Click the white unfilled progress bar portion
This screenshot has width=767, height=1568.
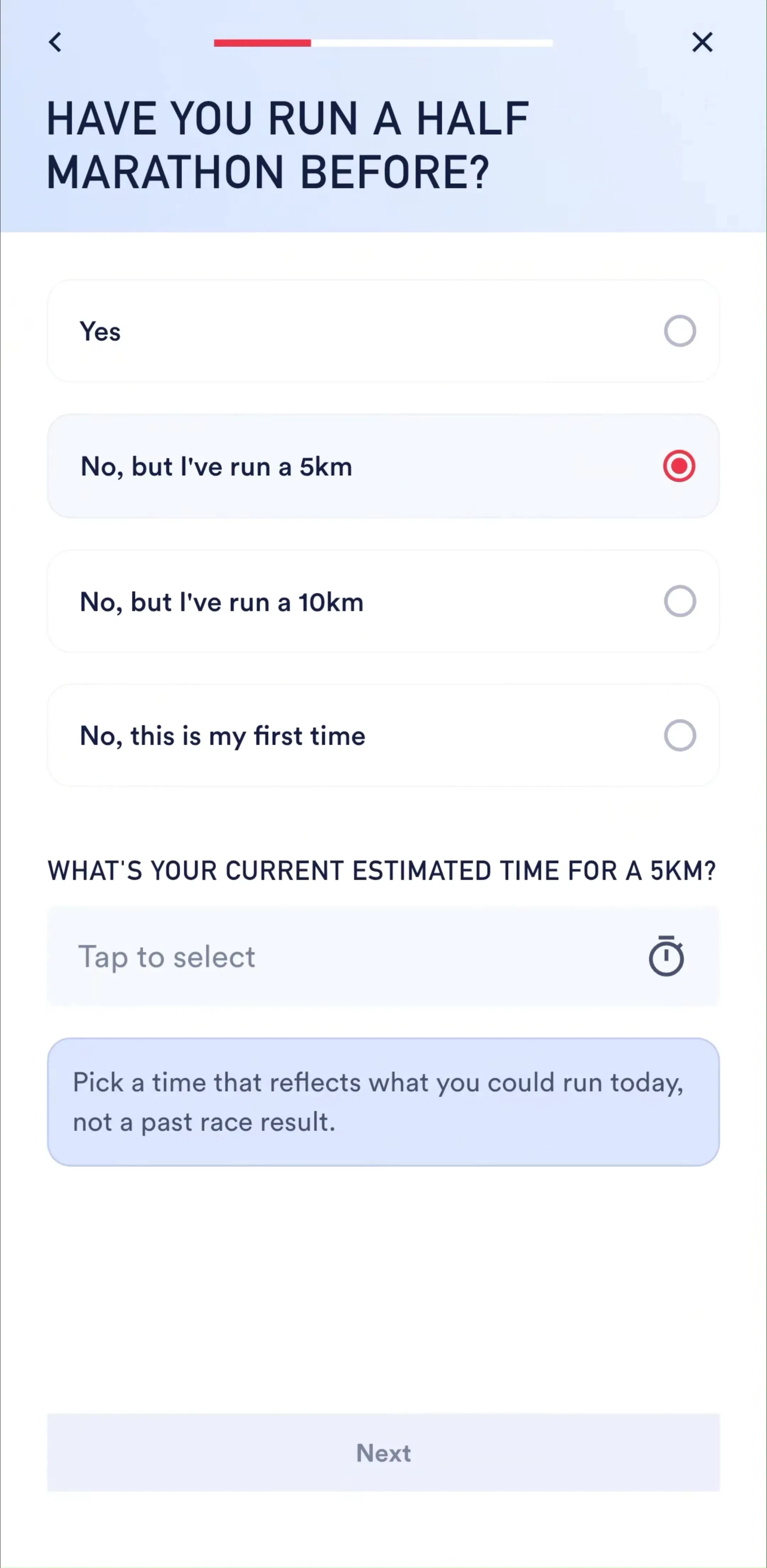click(x=432, y=43)
